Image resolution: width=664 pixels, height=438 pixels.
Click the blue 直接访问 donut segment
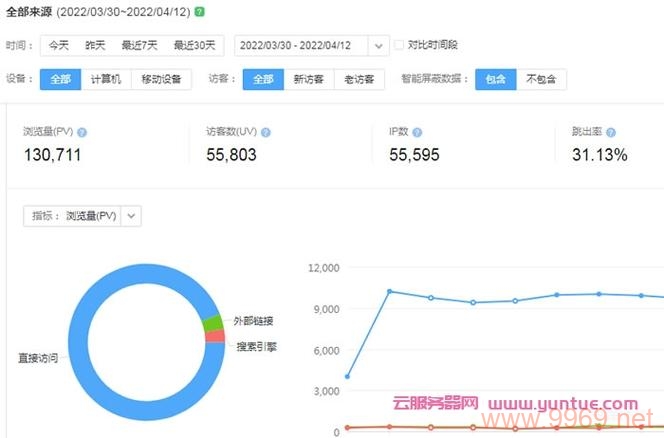coord(78,343)
